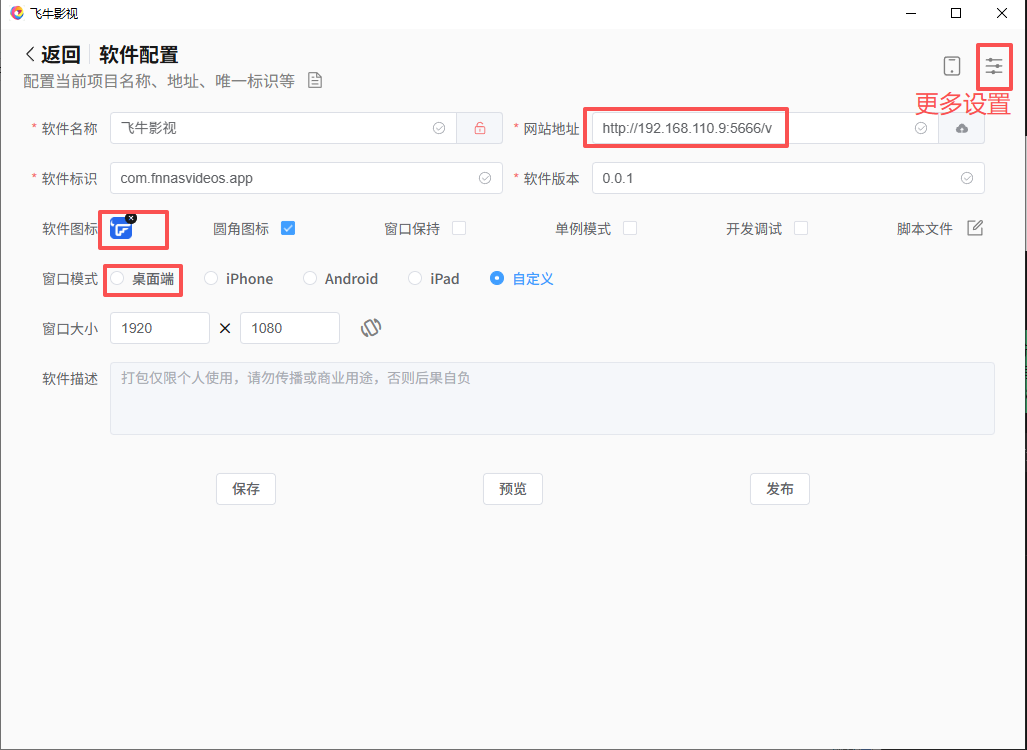Click the check-circle icon in website address field
1027x750 pixels.
pyautogui.click(x=921, y=128)
